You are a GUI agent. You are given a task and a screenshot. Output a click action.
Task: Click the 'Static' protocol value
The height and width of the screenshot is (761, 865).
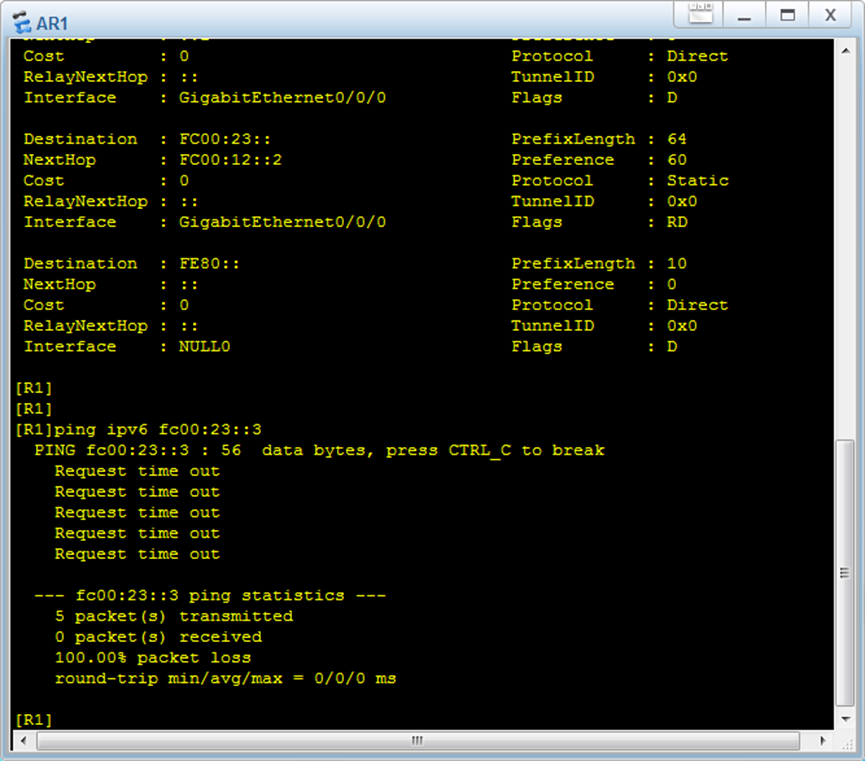click(697, 180)
